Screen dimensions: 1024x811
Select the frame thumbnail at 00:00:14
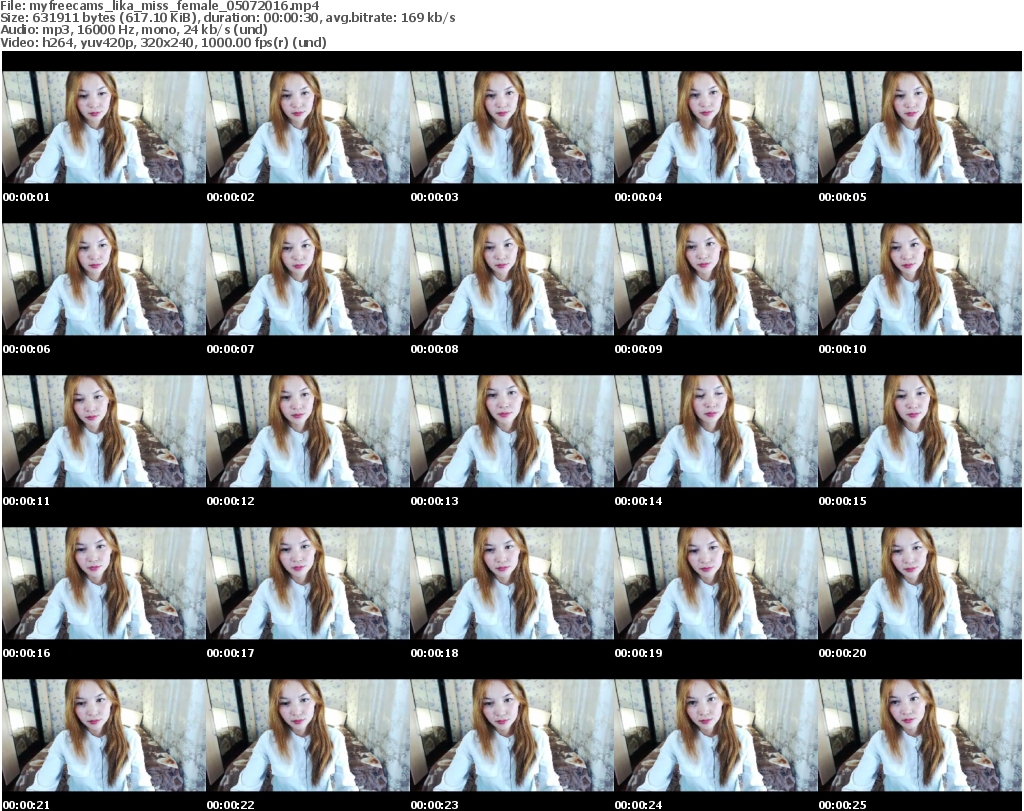[716, 432]
